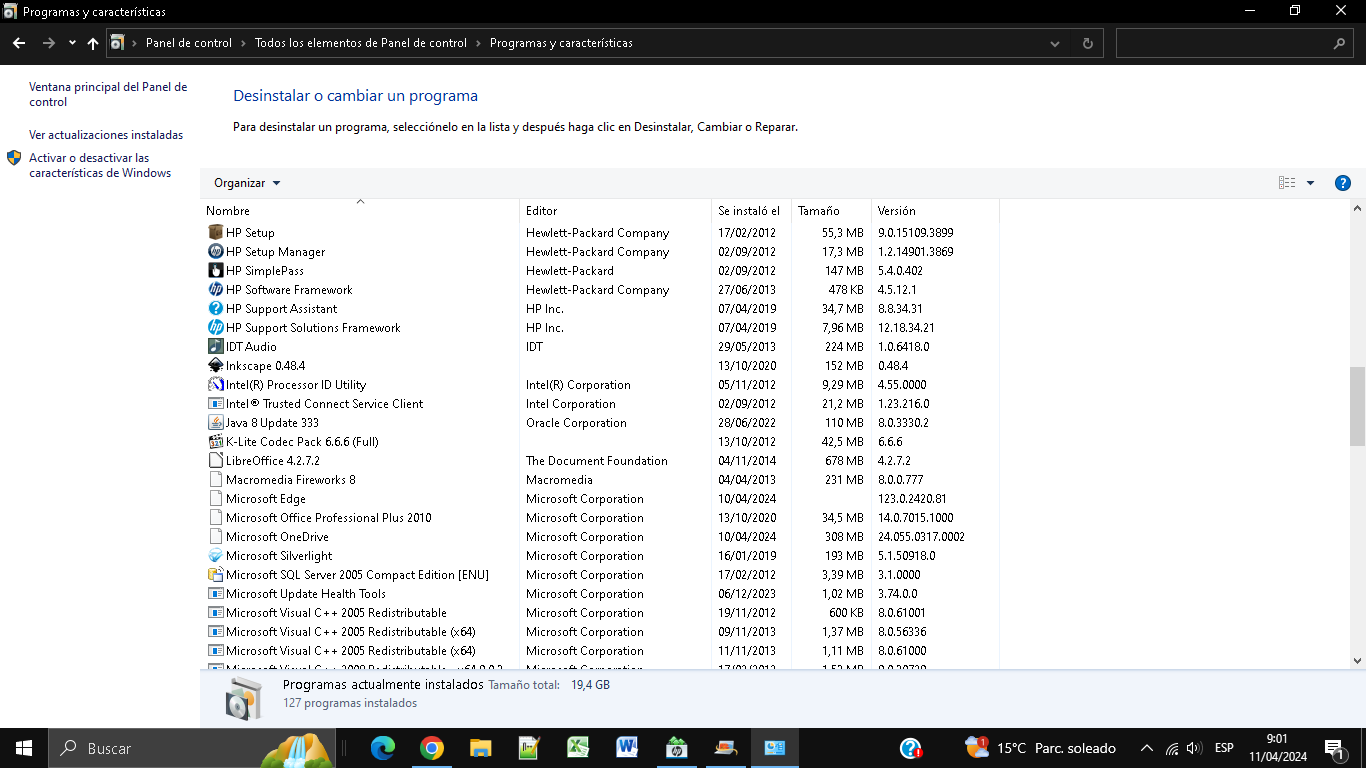The width and height of the screenshot is (1366, 768).
Task: Open the notification center icon
Action: coord(1335,748)
